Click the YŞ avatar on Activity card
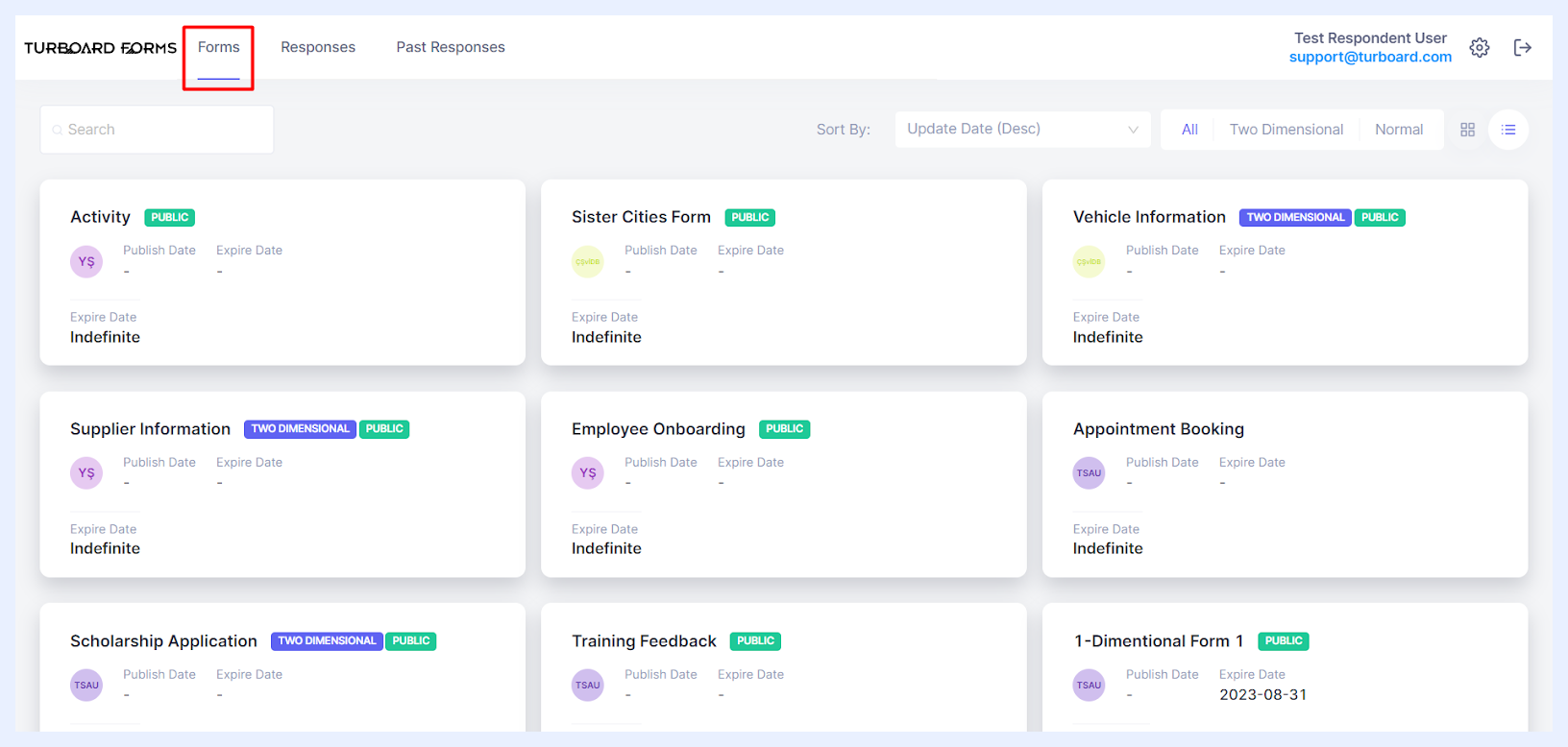1568x747 pixels. [x=86, y=261]
